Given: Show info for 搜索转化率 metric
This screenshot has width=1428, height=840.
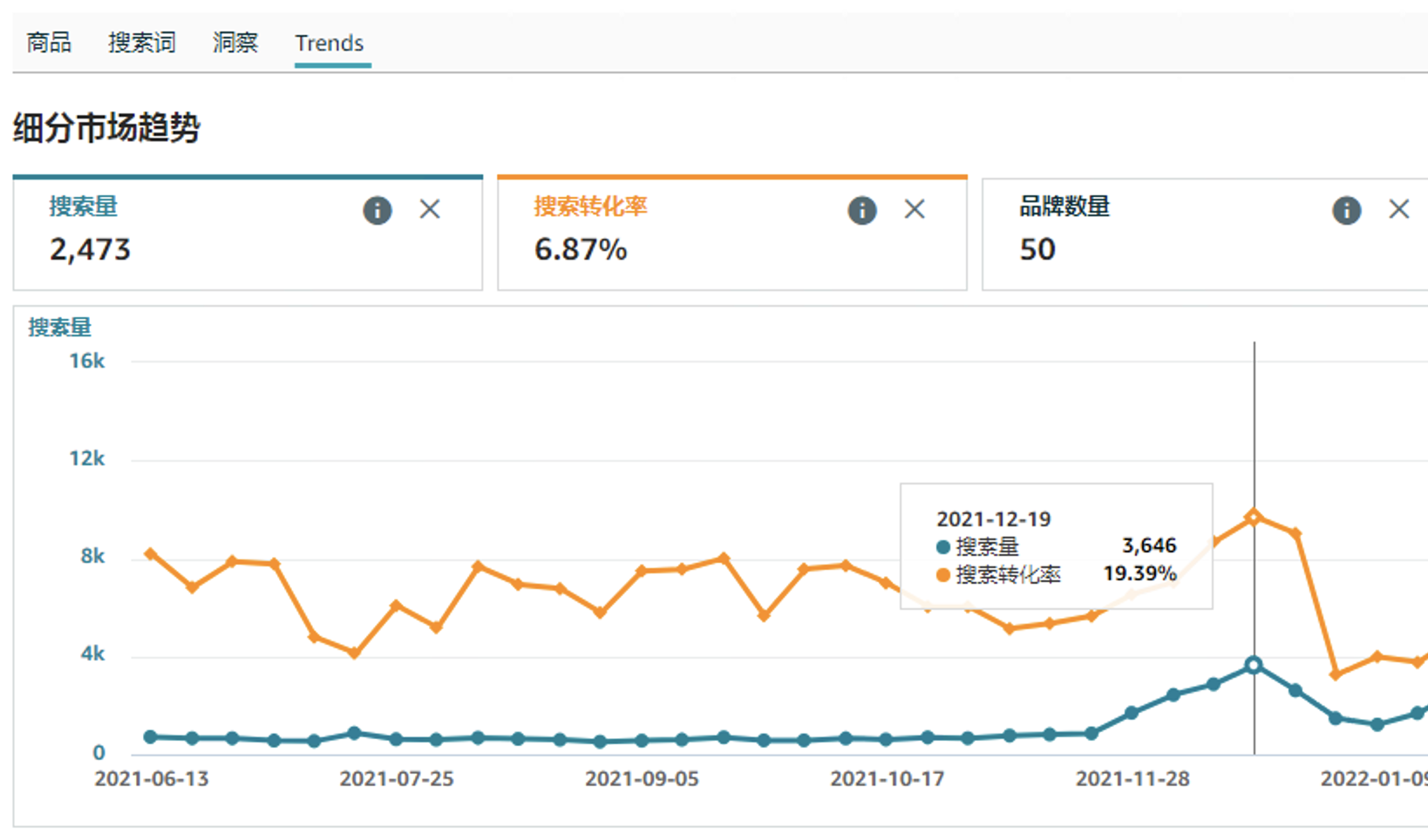Looking at the screenshot, I should [x=861, y=210].
